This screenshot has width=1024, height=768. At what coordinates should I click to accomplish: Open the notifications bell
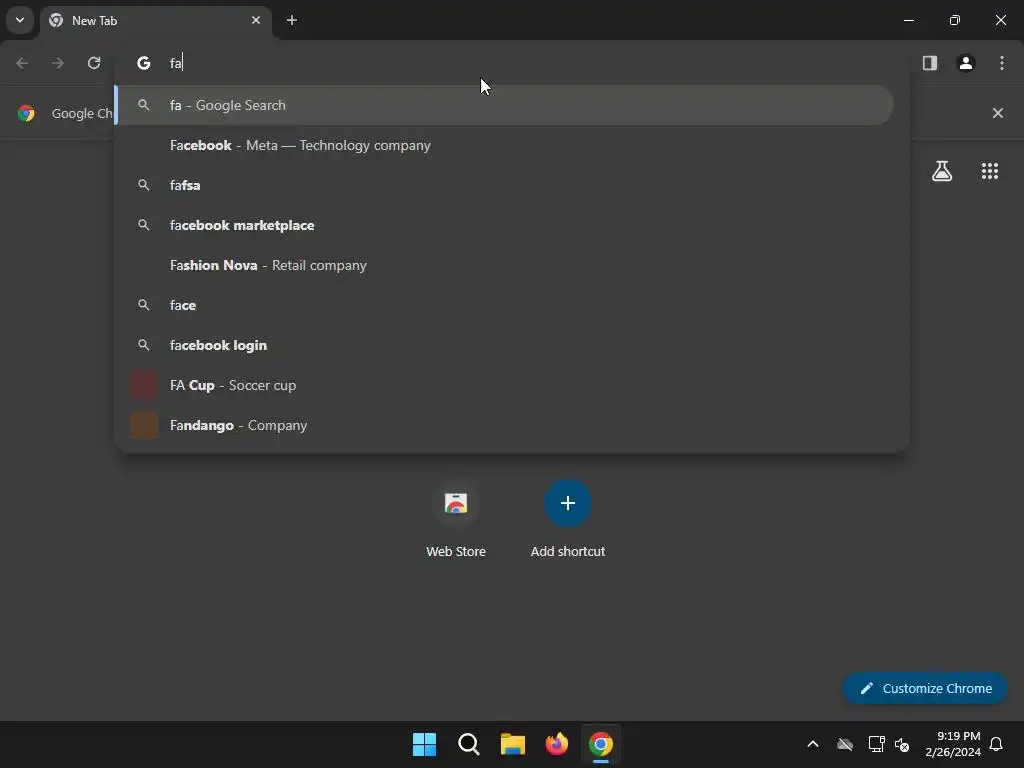[x=997, y=744]
